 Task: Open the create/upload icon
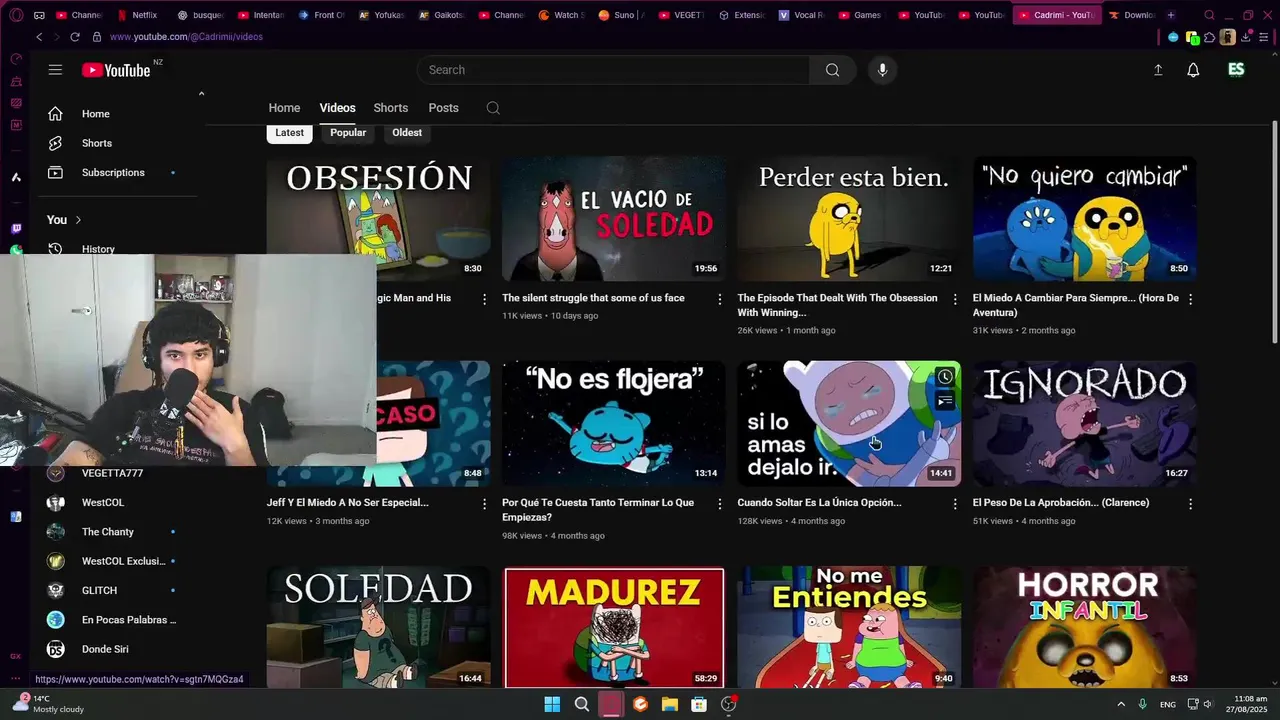[1158, 70]
